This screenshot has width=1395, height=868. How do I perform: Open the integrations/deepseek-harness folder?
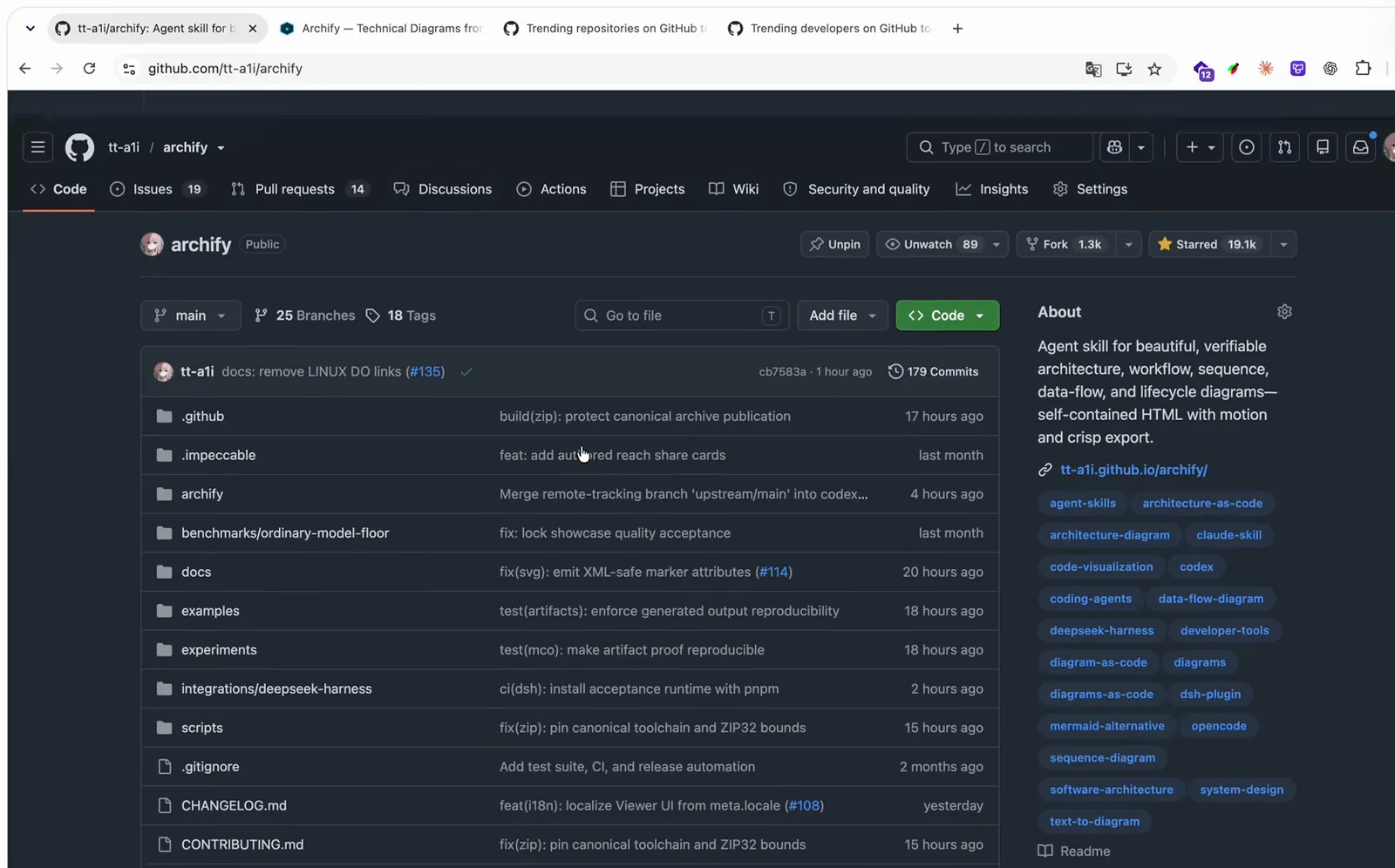click(x=276, y=688)
